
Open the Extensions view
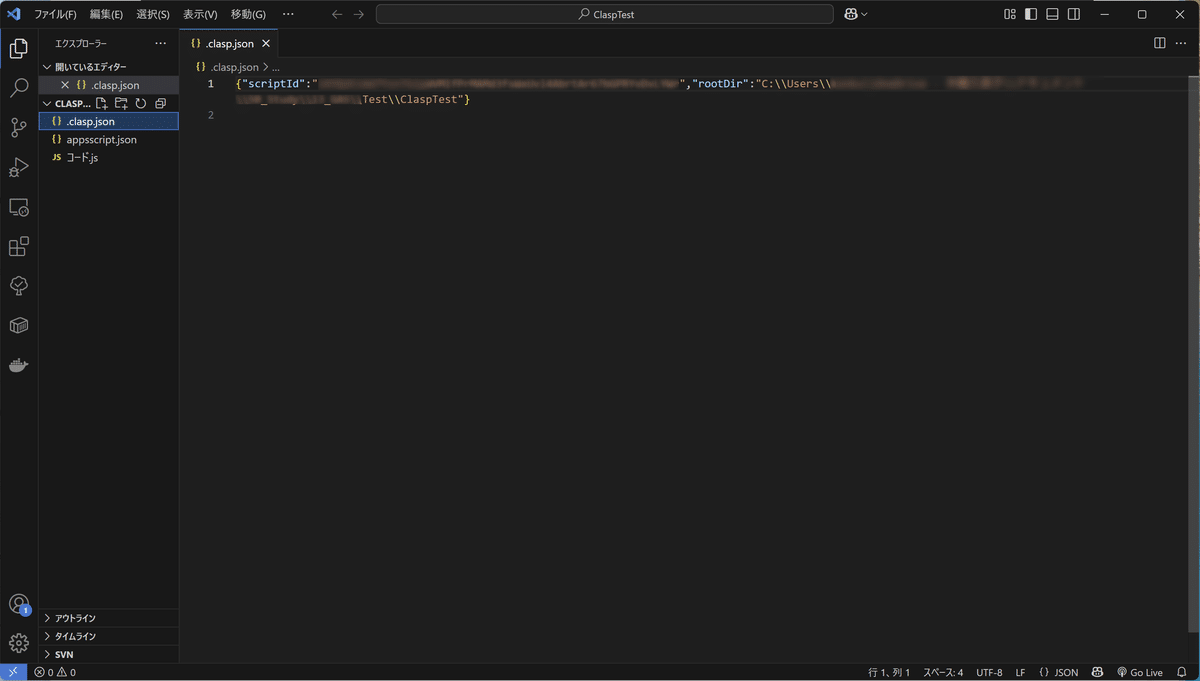point(18,246)
